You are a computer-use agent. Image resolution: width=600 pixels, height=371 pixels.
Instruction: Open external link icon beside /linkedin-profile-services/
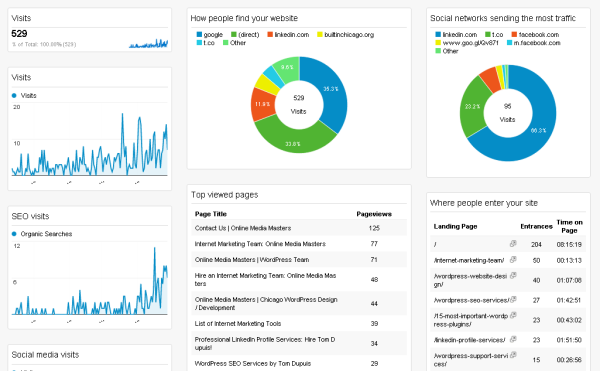tap(513, 339)
